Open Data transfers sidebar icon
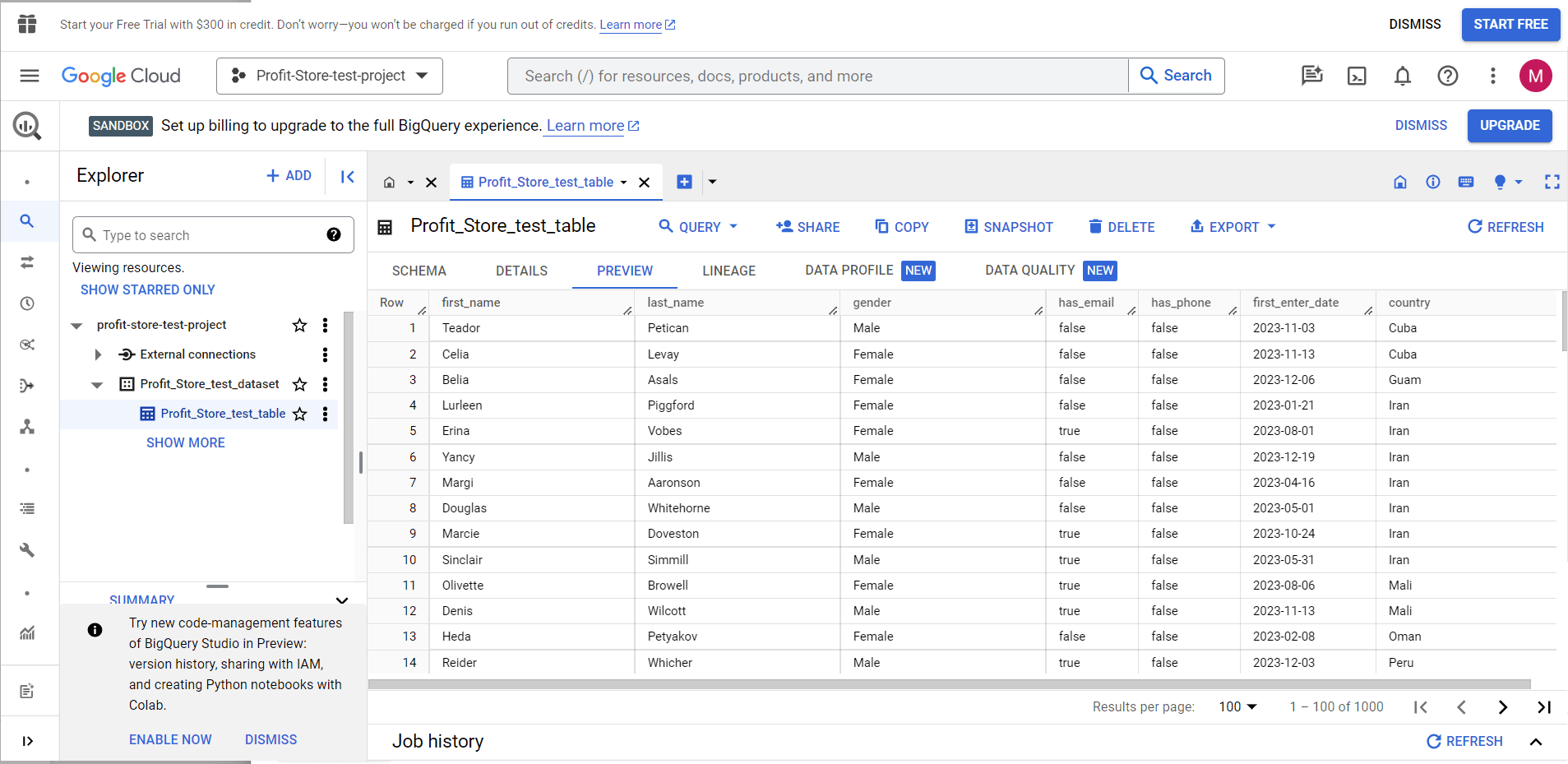The height and width of the screenshot is (764, 1568). (27, 262)
